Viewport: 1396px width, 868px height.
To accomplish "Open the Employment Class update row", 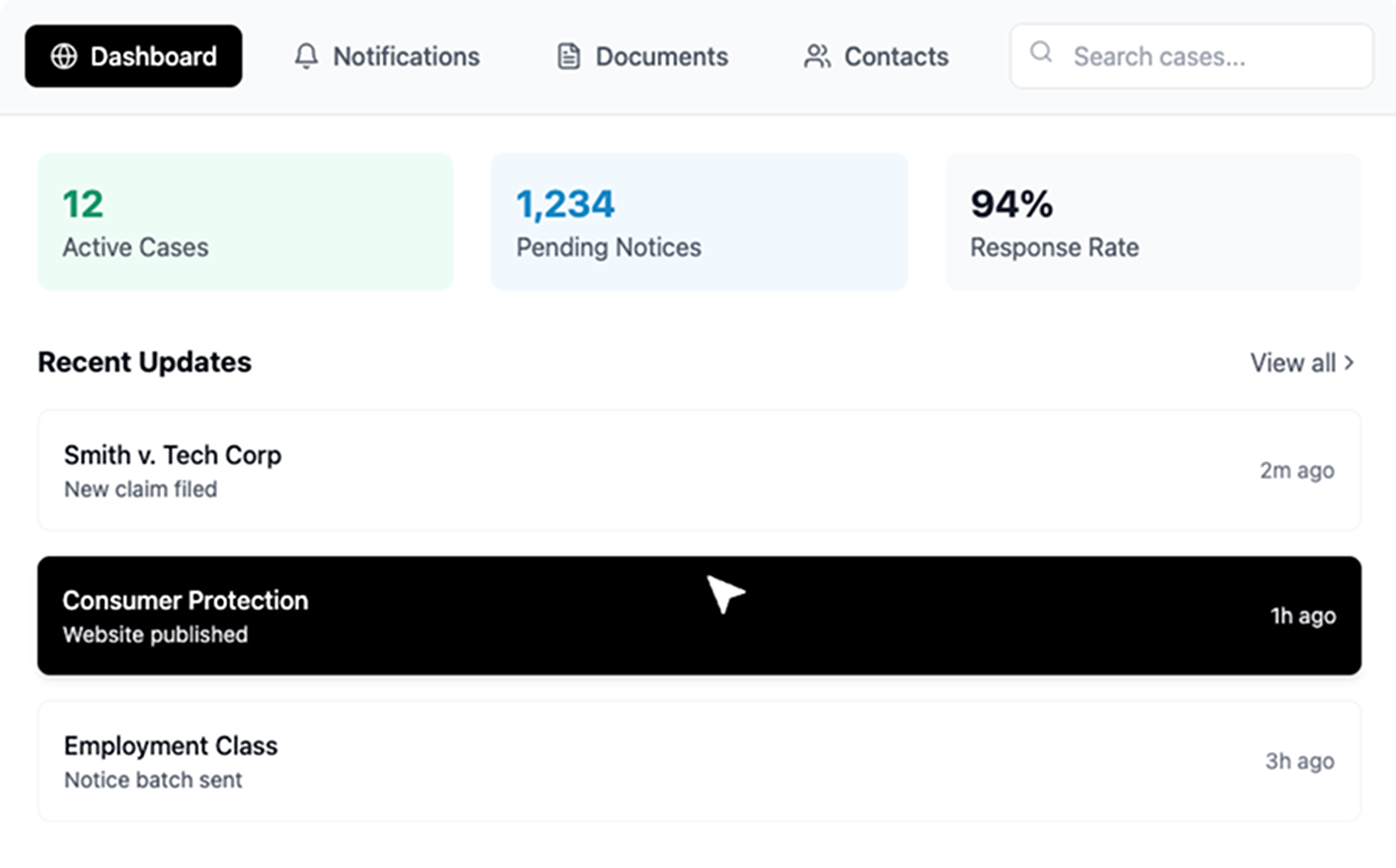I will click(x=700, y=761).
